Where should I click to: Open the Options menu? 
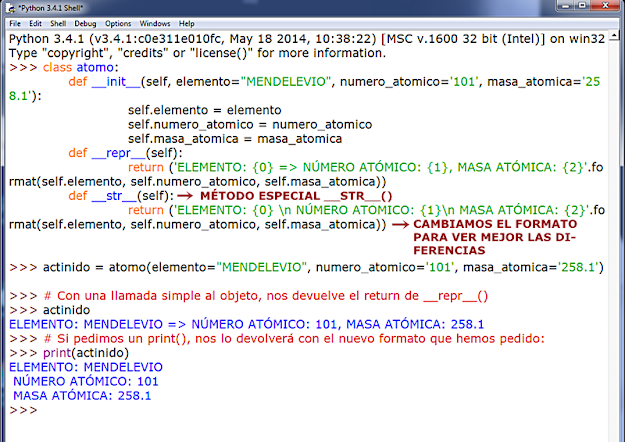click(x=118, y=24)
